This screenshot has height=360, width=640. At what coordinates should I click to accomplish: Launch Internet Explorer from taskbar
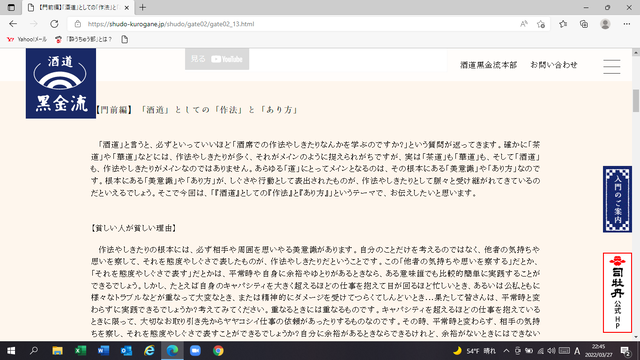(x=149, y=351)
